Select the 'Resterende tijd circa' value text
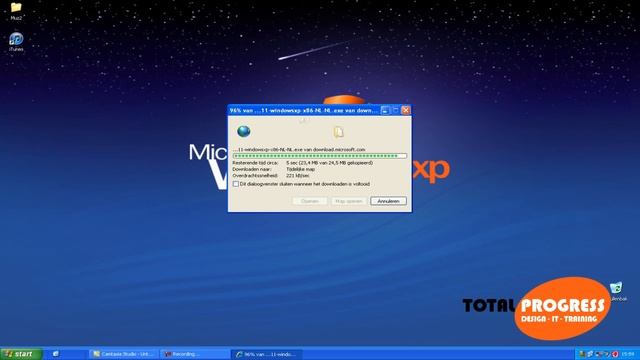This screenshot has width=640, height=360. [x=329, y=162]
